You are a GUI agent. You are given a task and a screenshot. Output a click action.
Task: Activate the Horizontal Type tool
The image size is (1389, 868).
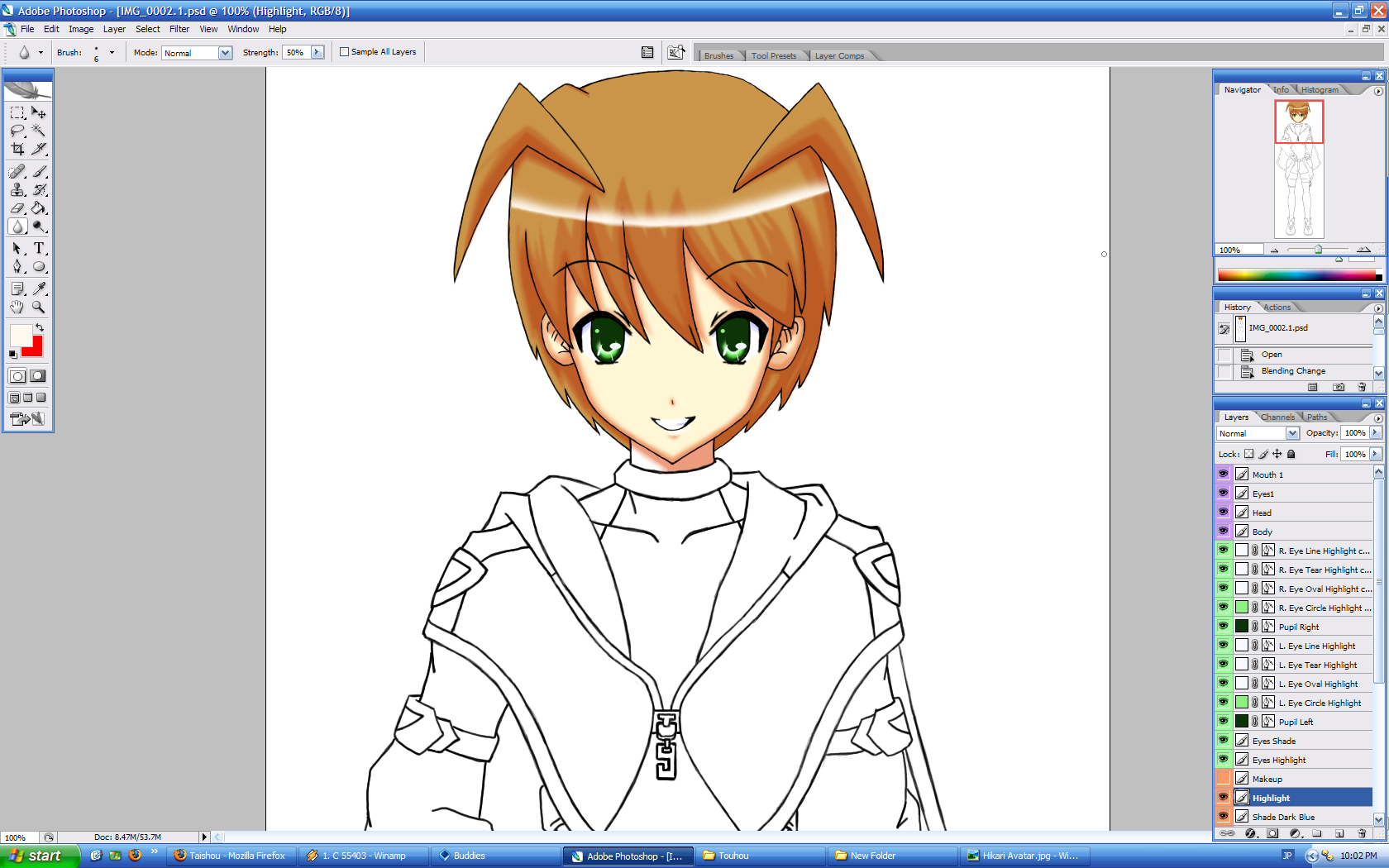pos(39,248)
